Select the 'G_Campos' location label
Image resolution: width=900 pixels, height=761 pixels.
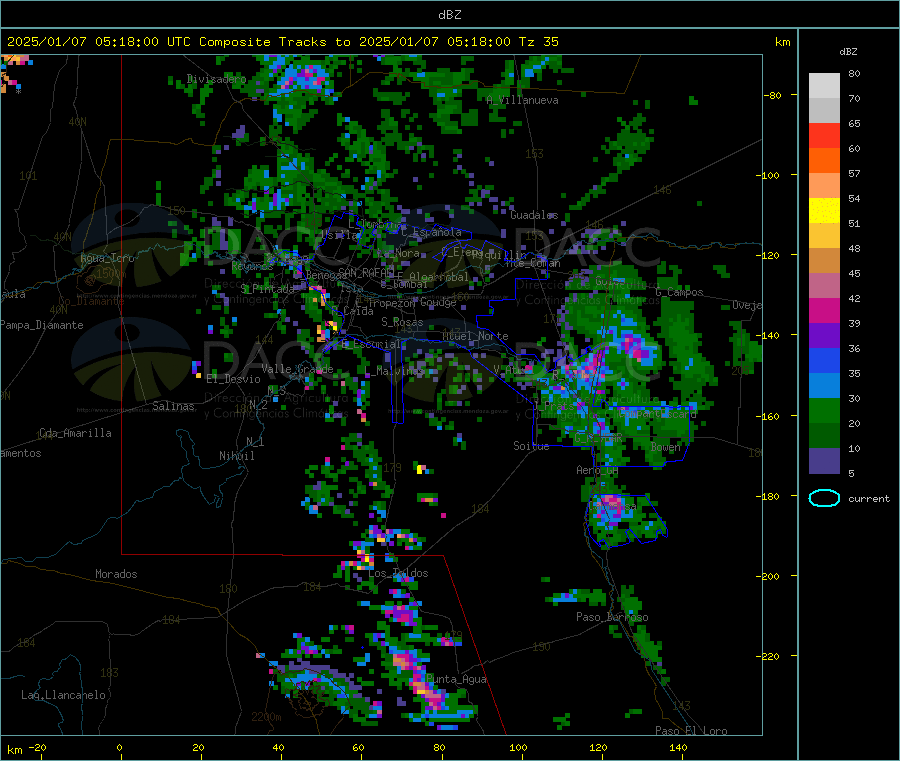click(680, 292)
